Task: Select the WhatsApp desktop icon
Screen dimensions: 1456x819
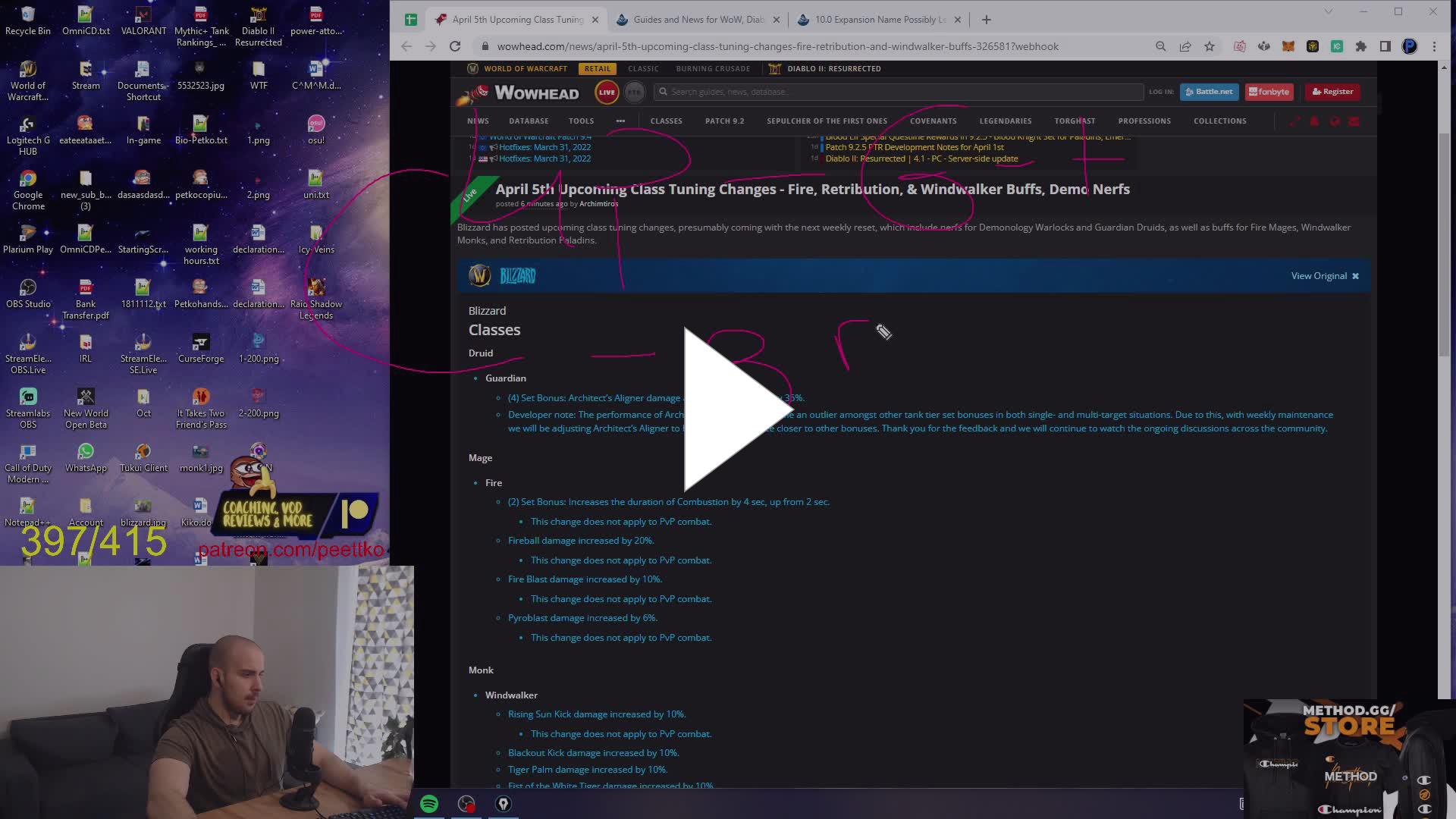Action: pyautogui.click(x=86, y=457)
